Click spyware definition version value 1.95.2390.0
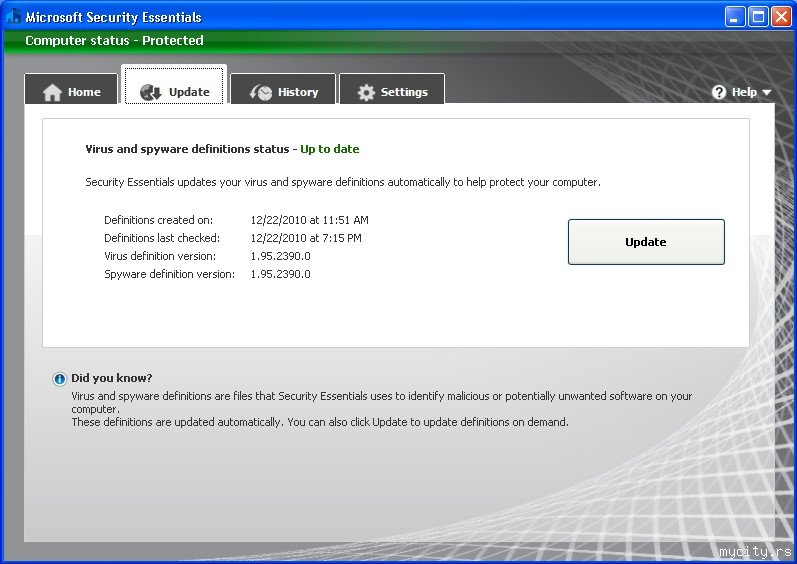797x564 pixels. [x=280, y=274]
